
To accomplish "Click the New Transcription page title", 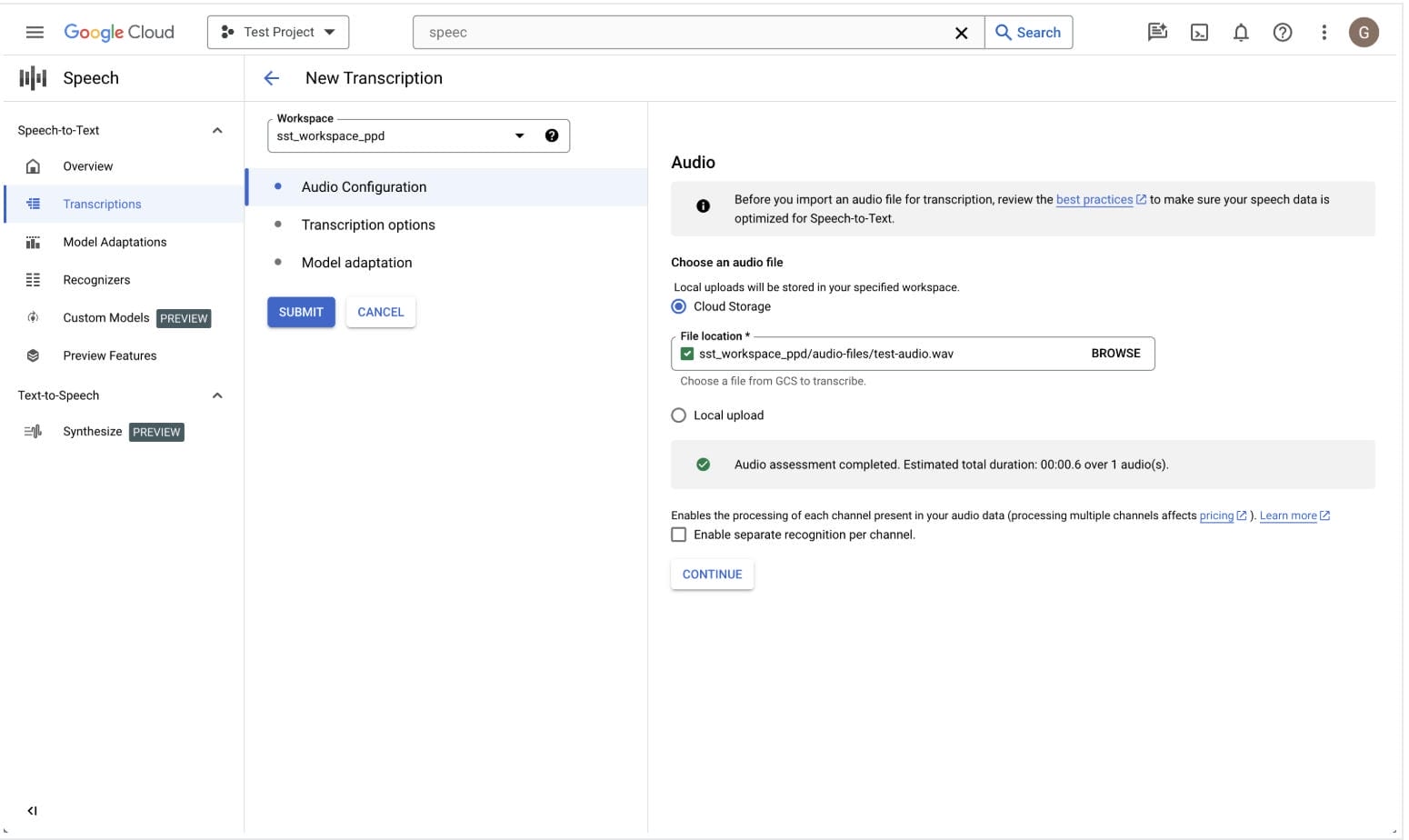I will pyautogui.click(x=374, y=78).
